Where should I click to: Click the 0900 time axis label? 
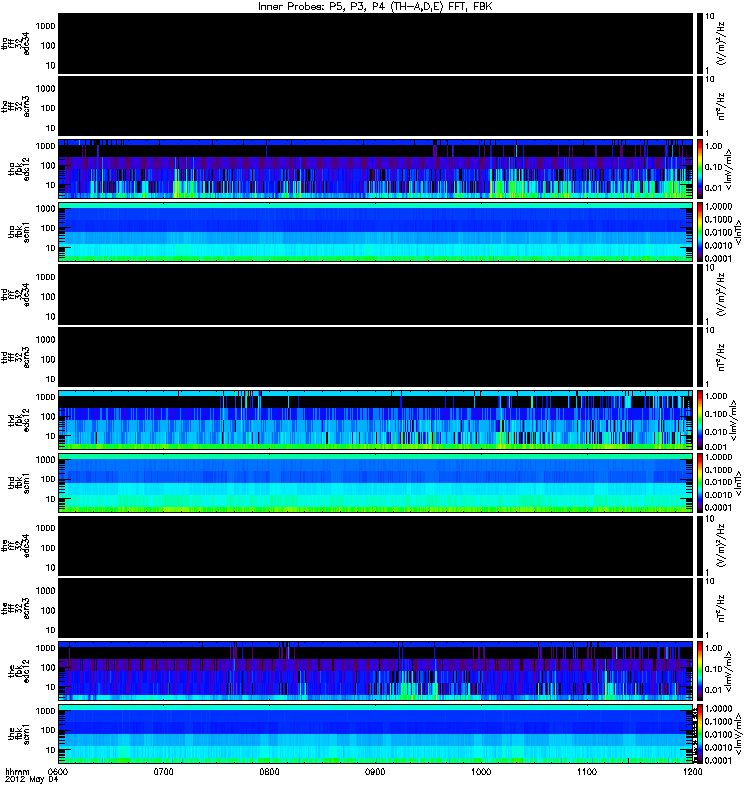(x=375, y=771)
